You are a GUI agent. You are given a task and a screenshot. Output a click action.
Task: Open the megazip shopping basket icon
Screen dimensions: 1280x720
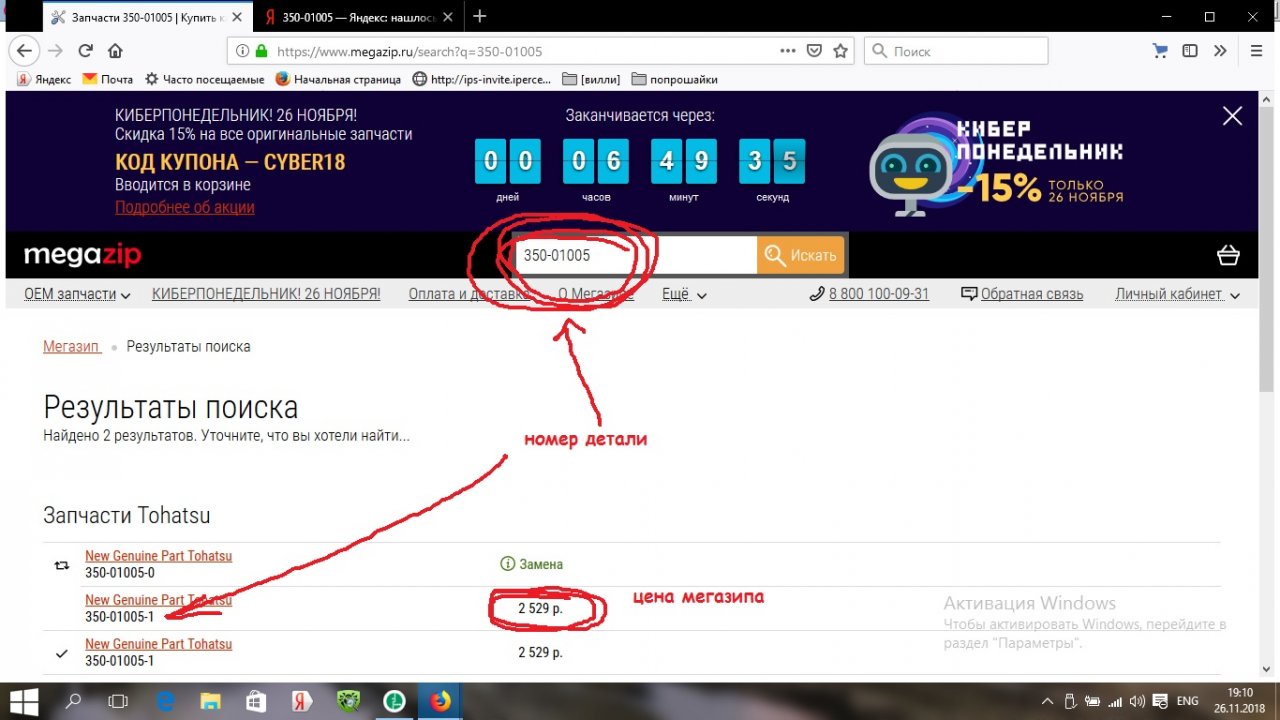click(1228, 256)
